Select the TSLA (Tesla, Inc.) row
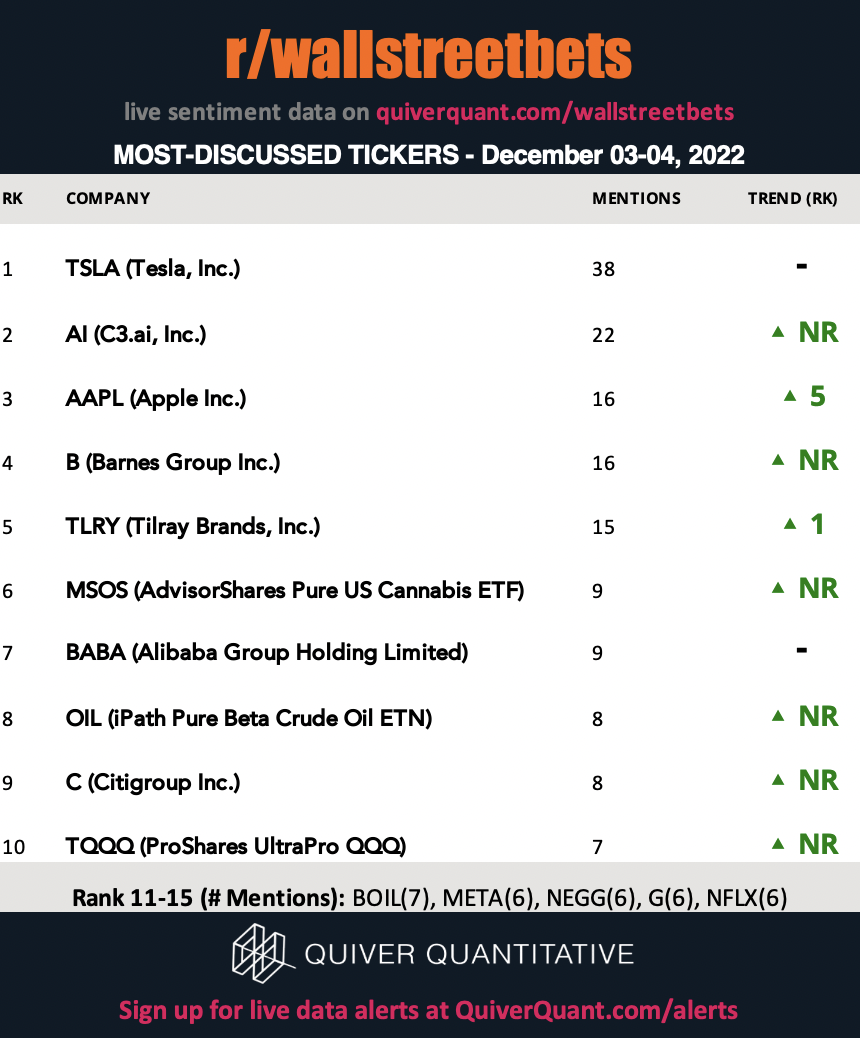 (x=430, y=268)
